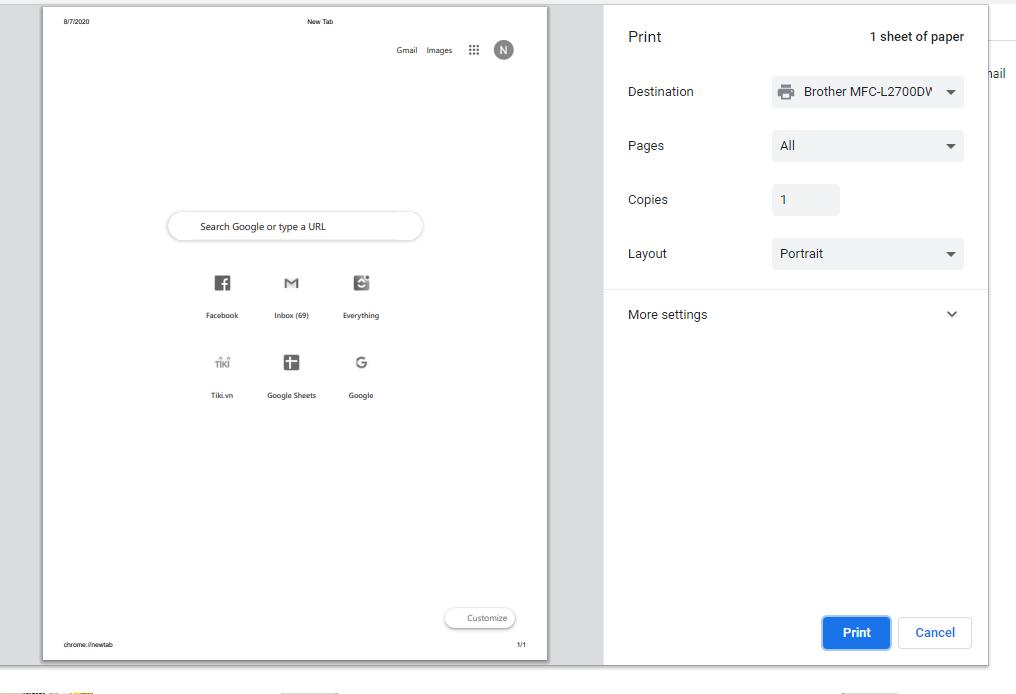Click the Google Sheets shortcut icon

291,363
